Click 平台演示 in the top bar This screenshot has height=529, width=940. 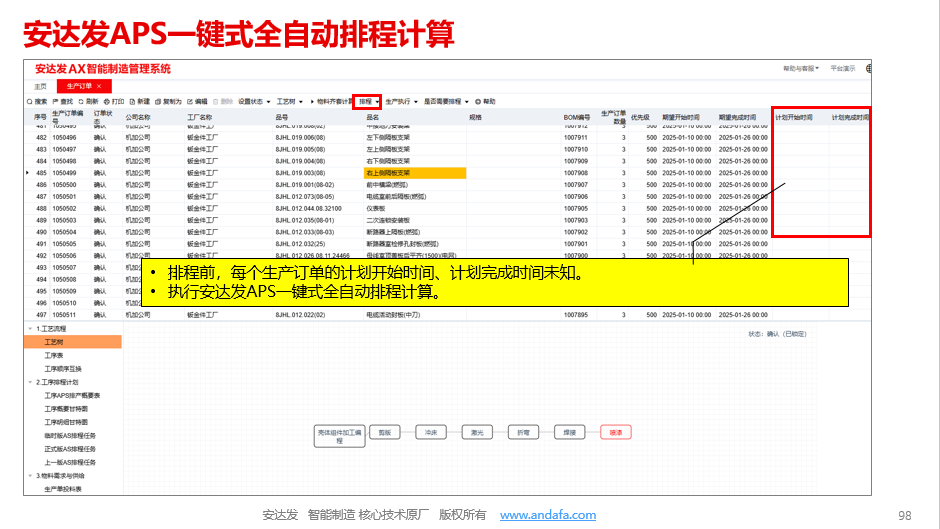[842, 68]
